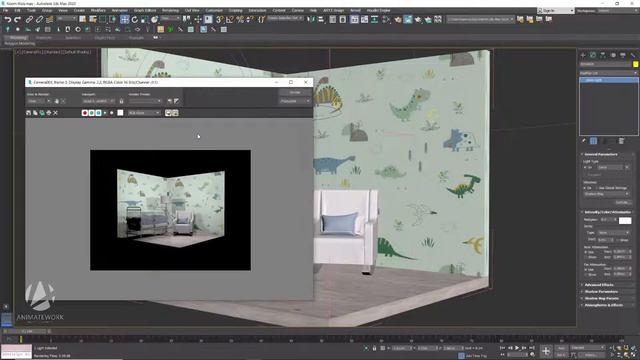Open the Arnold menu
This screenshot has height=360, width=640.
pos(355,10)
